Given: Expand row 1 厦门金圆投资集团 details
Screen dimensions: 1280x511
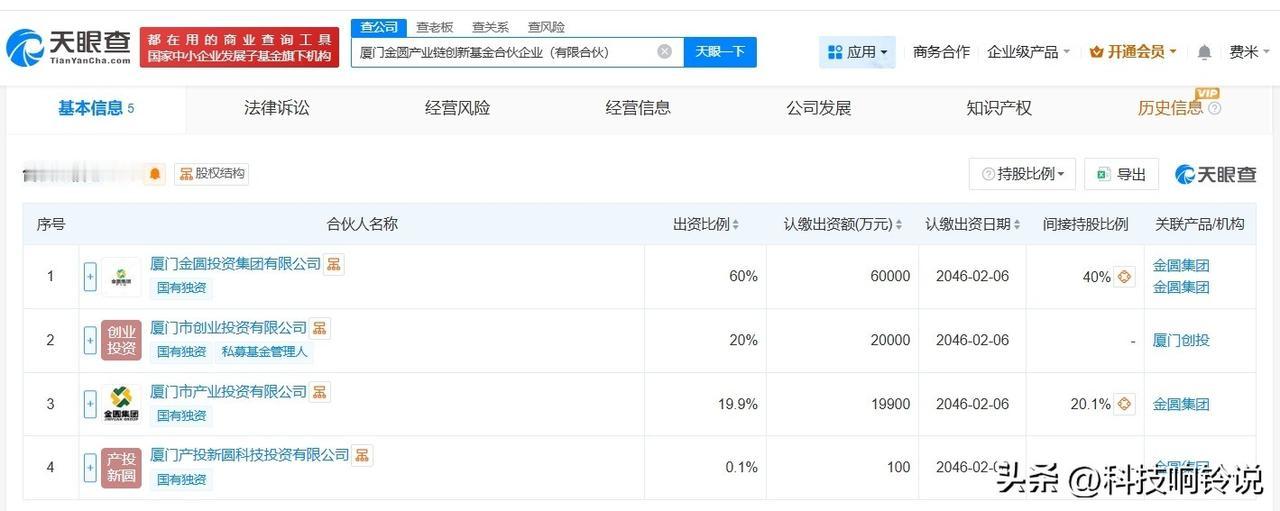Looking at the screenshot, I should pyautogui.click(x=90, y=277).
